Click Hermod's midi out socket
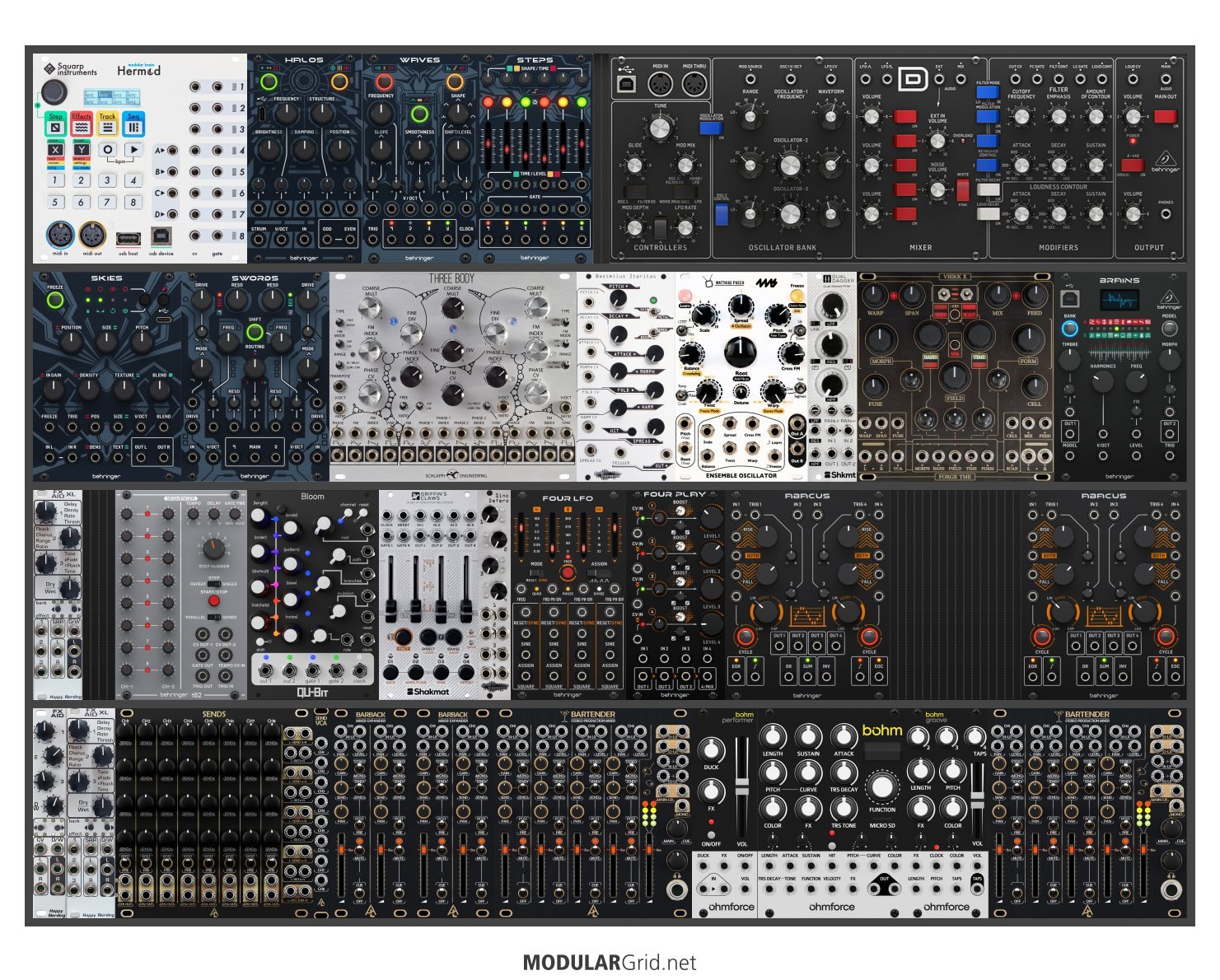 (92, 235)
